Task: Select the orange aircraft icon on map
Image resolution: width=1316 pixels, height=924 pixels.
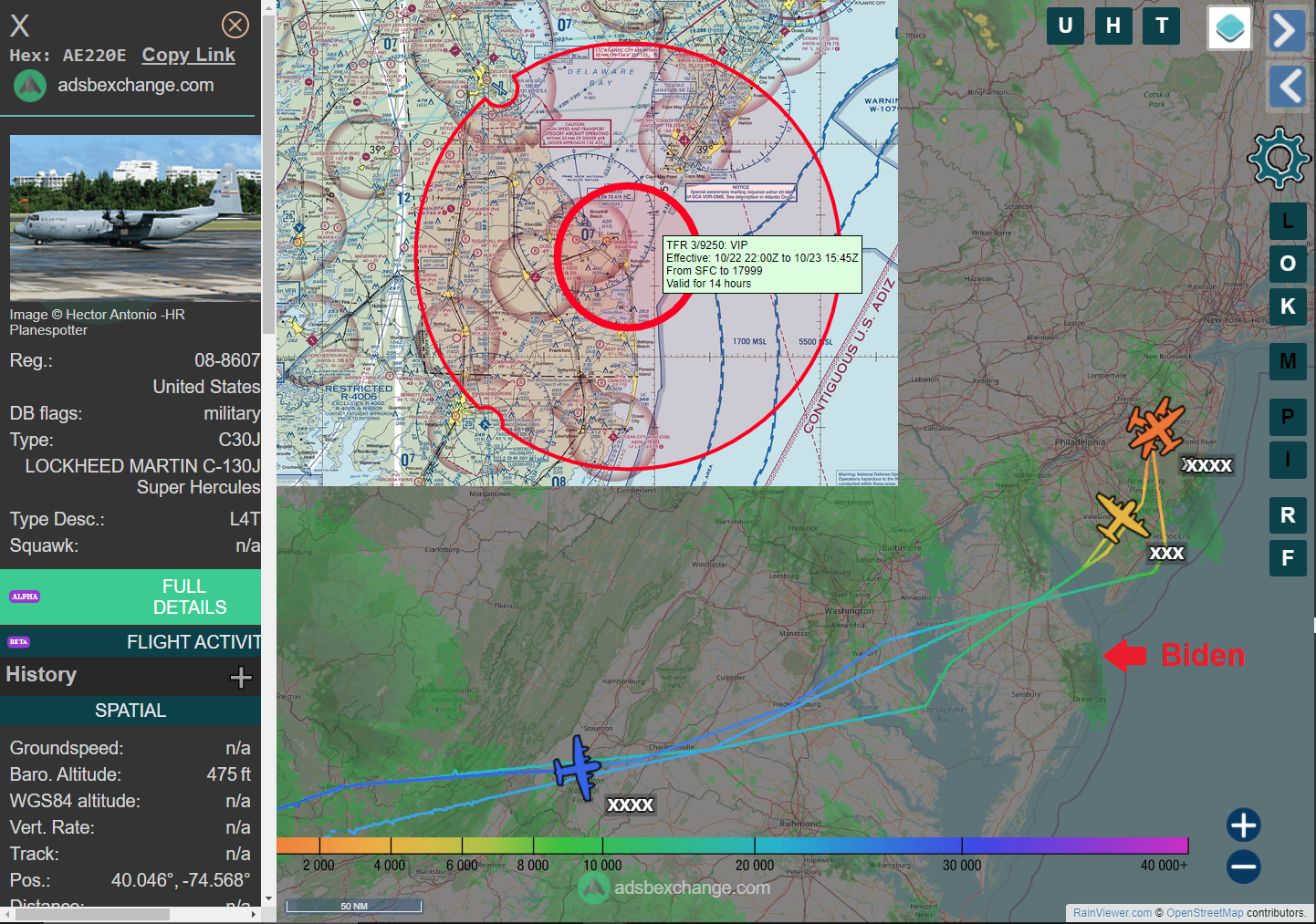Action: (1155, 427)
